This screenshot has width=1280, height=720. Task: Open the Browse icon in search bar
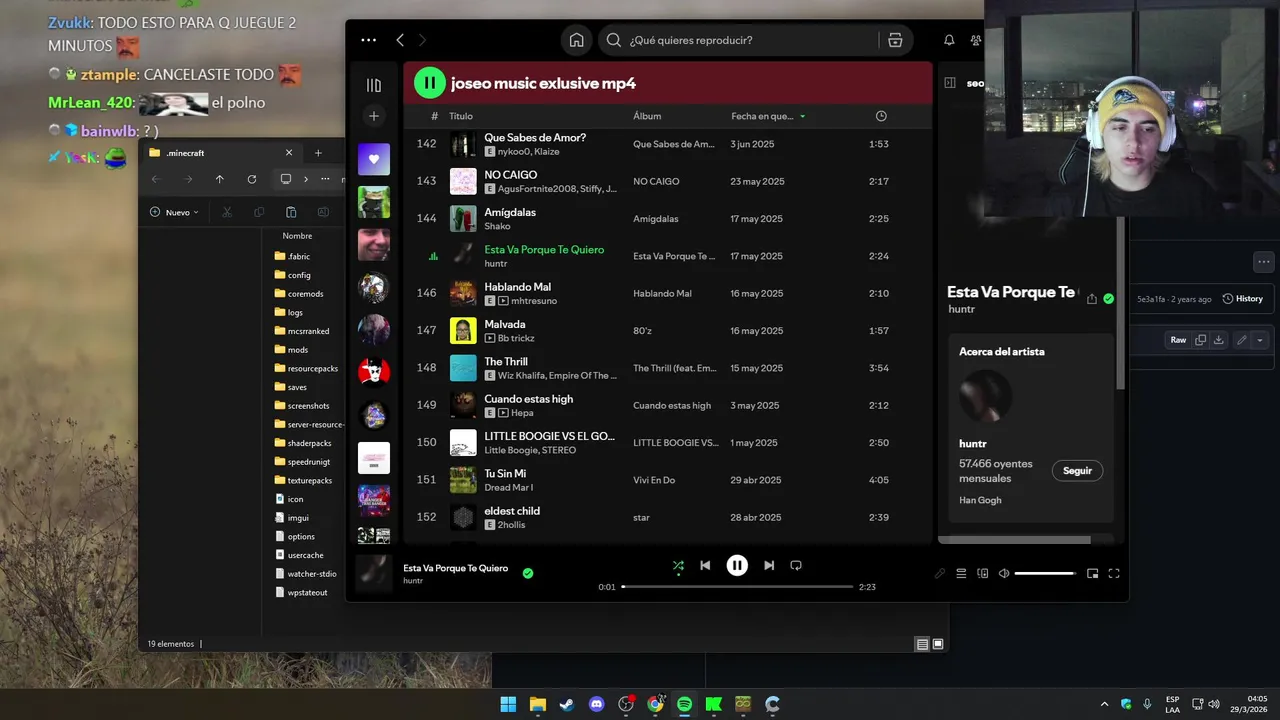pos(895,40)
